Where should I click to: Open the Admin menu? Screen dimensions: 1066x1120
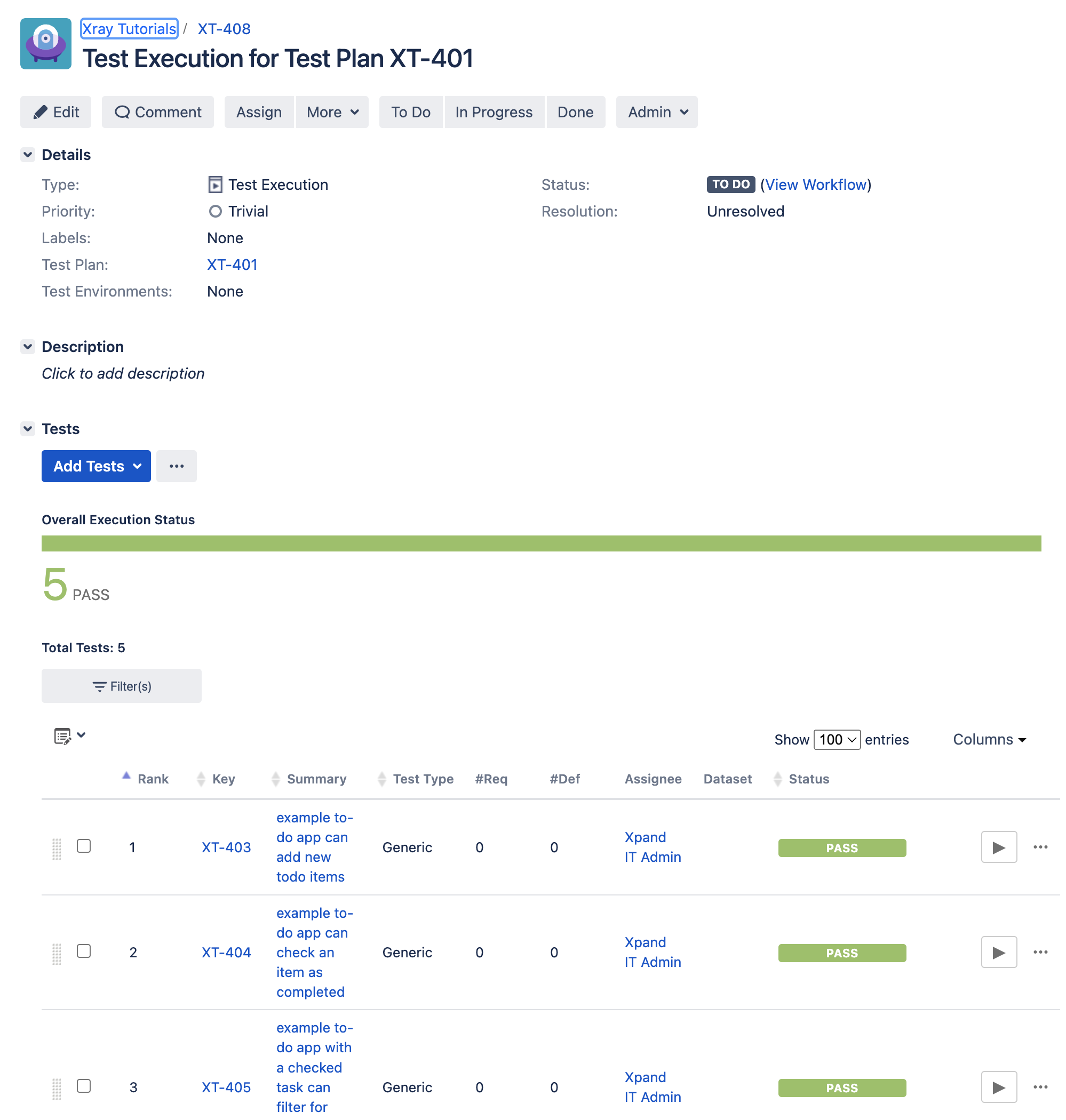[656, 112]
